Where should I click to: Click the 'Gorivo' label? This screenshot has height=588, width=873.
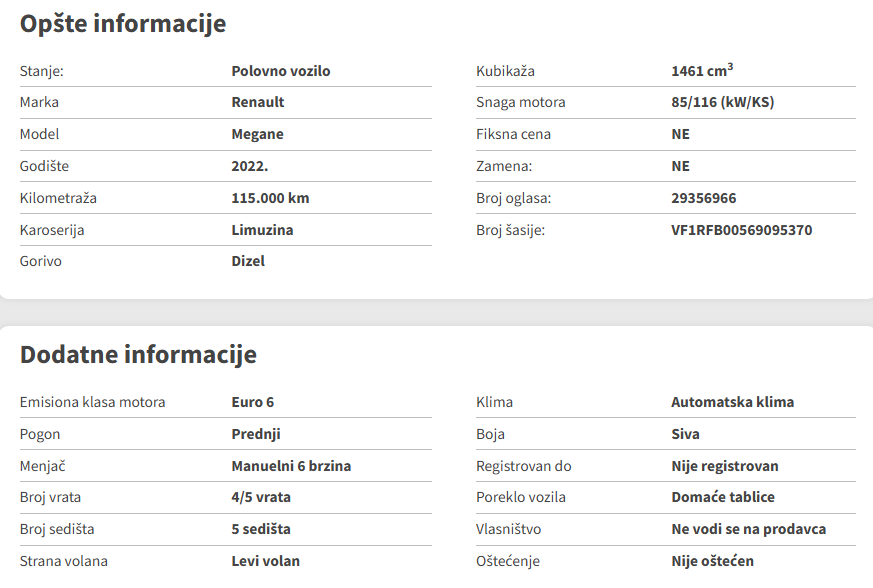(41, 261)
